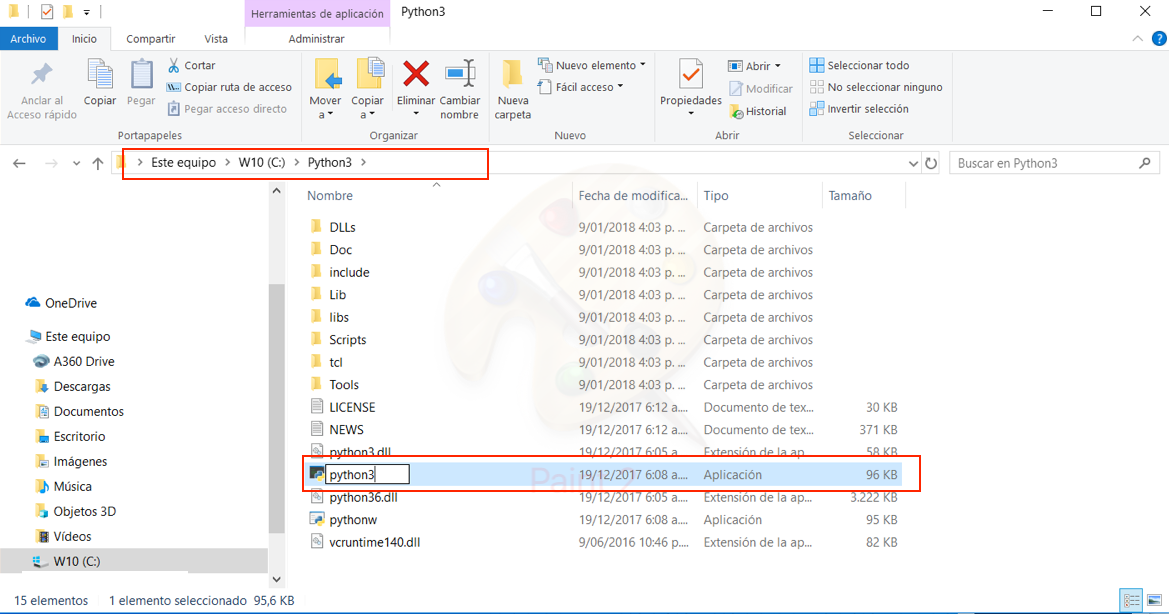This screenshot has height=614, width=1169.
Task: Click No seleccionar ninguno
Action: coord(876,87)
